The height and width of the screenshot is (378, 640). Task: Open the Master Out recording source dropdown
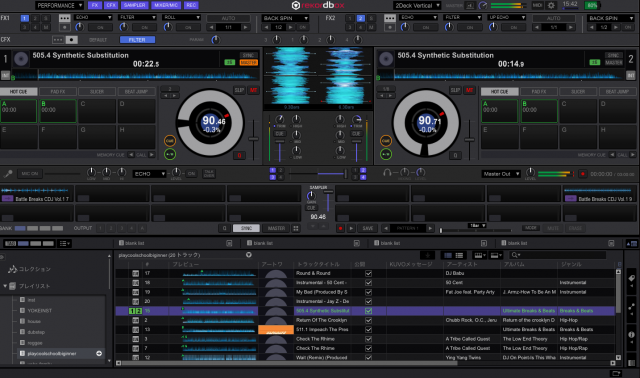[x=501, y=174]
